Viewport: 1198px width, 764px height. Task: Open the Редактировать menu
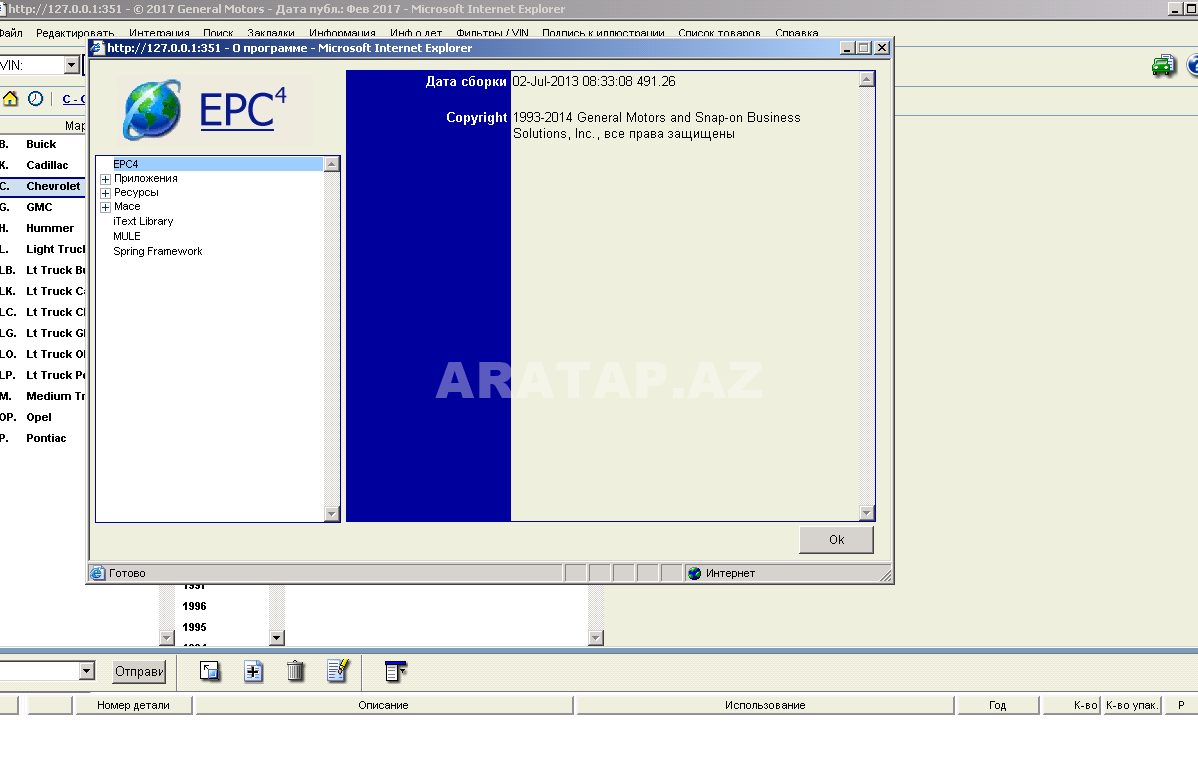75,33
